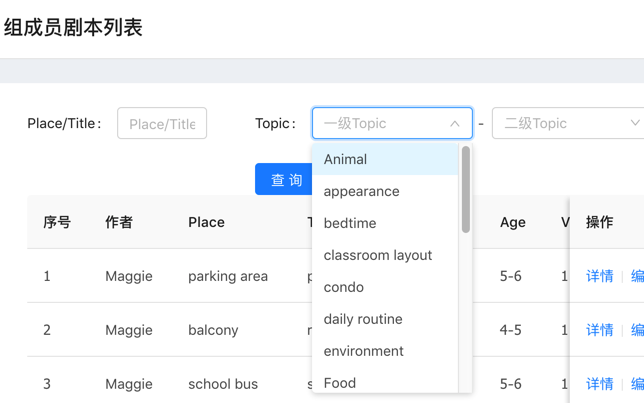Click the Age column header
644x403 pixels.
point(512,222)
